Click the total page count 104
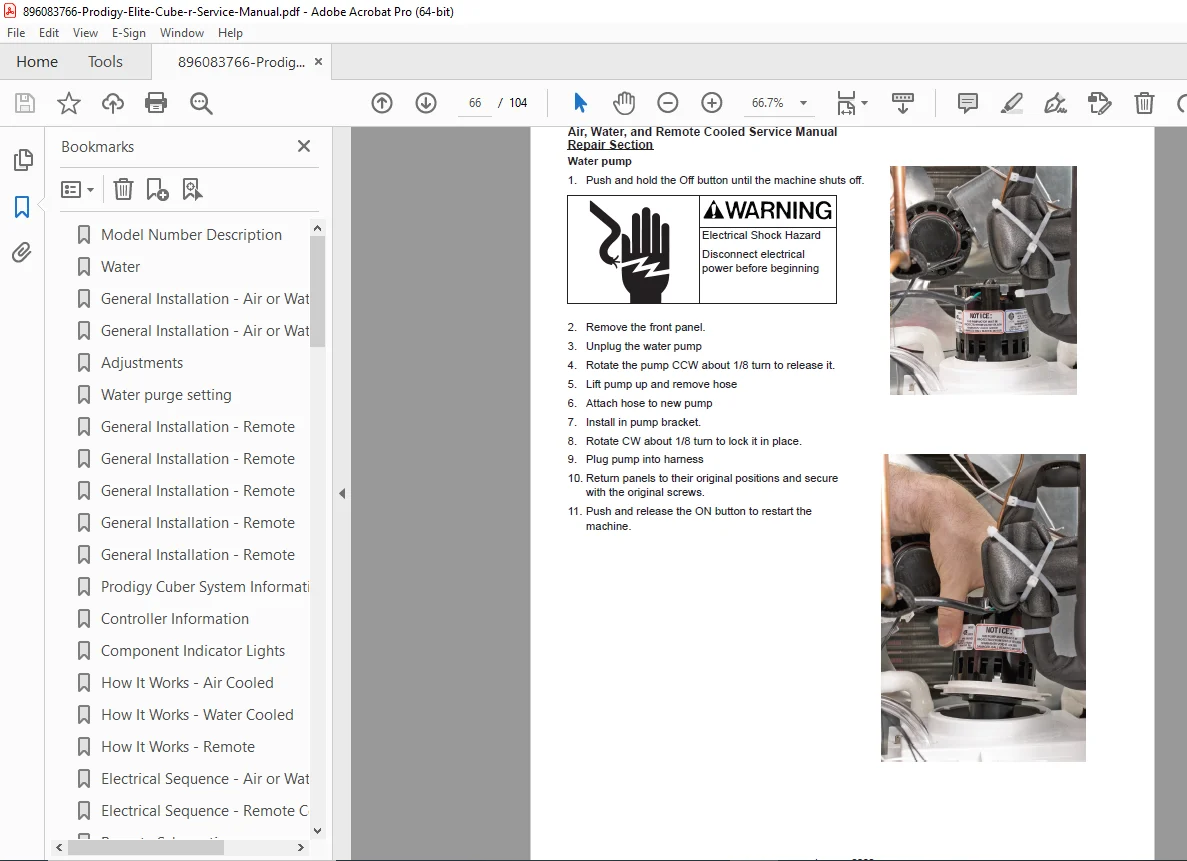 518,103
